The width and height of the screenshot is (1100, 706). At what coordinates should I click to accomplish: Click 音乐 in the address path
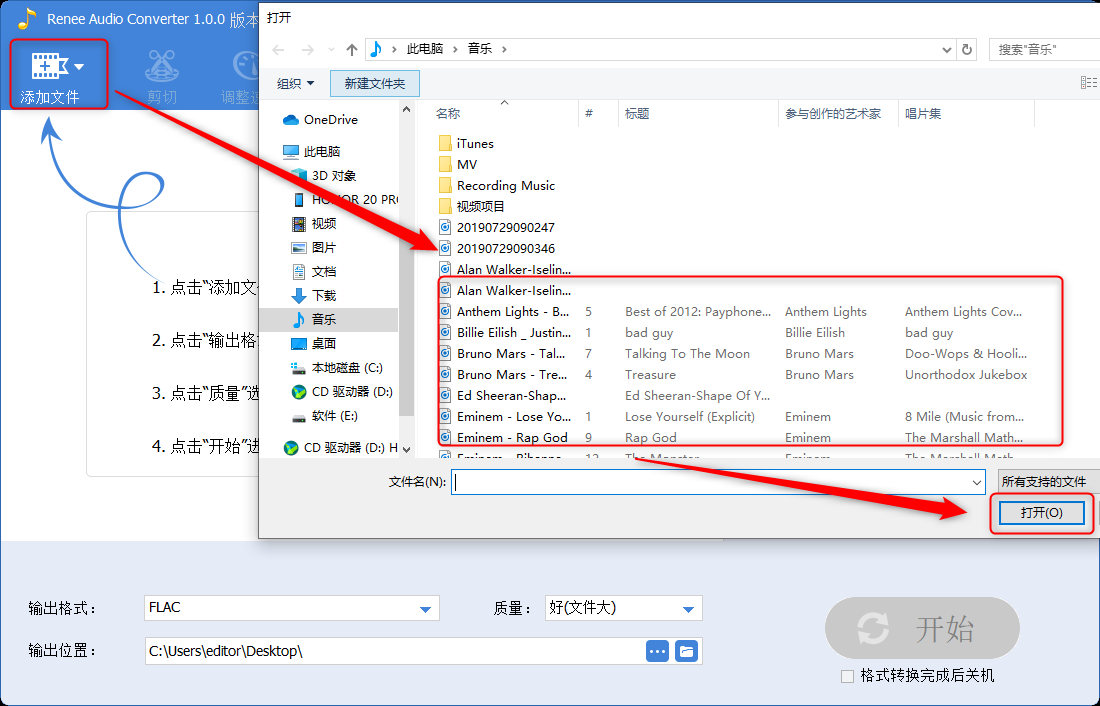pyautogui.click(x=480, y=48)
